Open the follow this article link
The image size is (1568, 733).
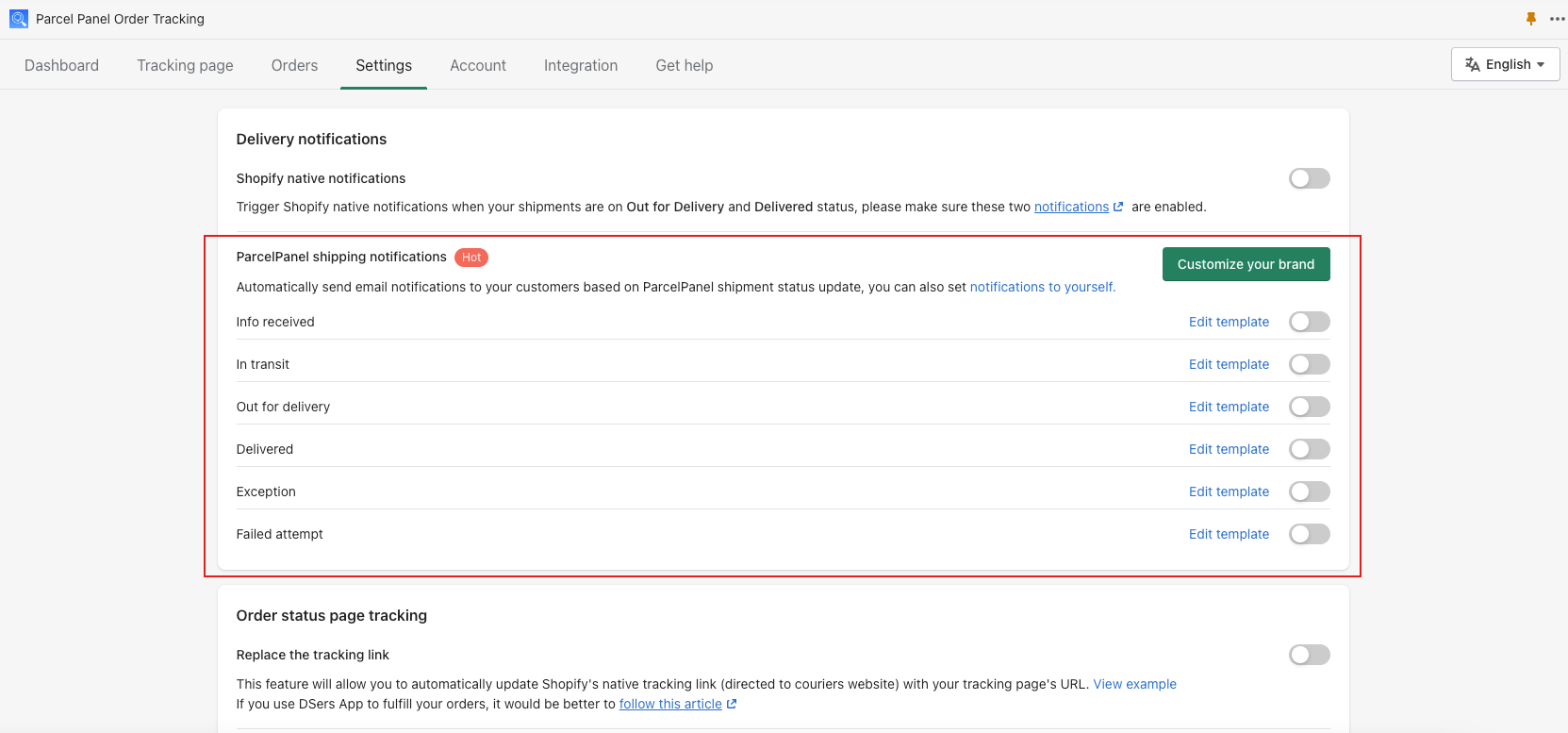coord(670,704)
